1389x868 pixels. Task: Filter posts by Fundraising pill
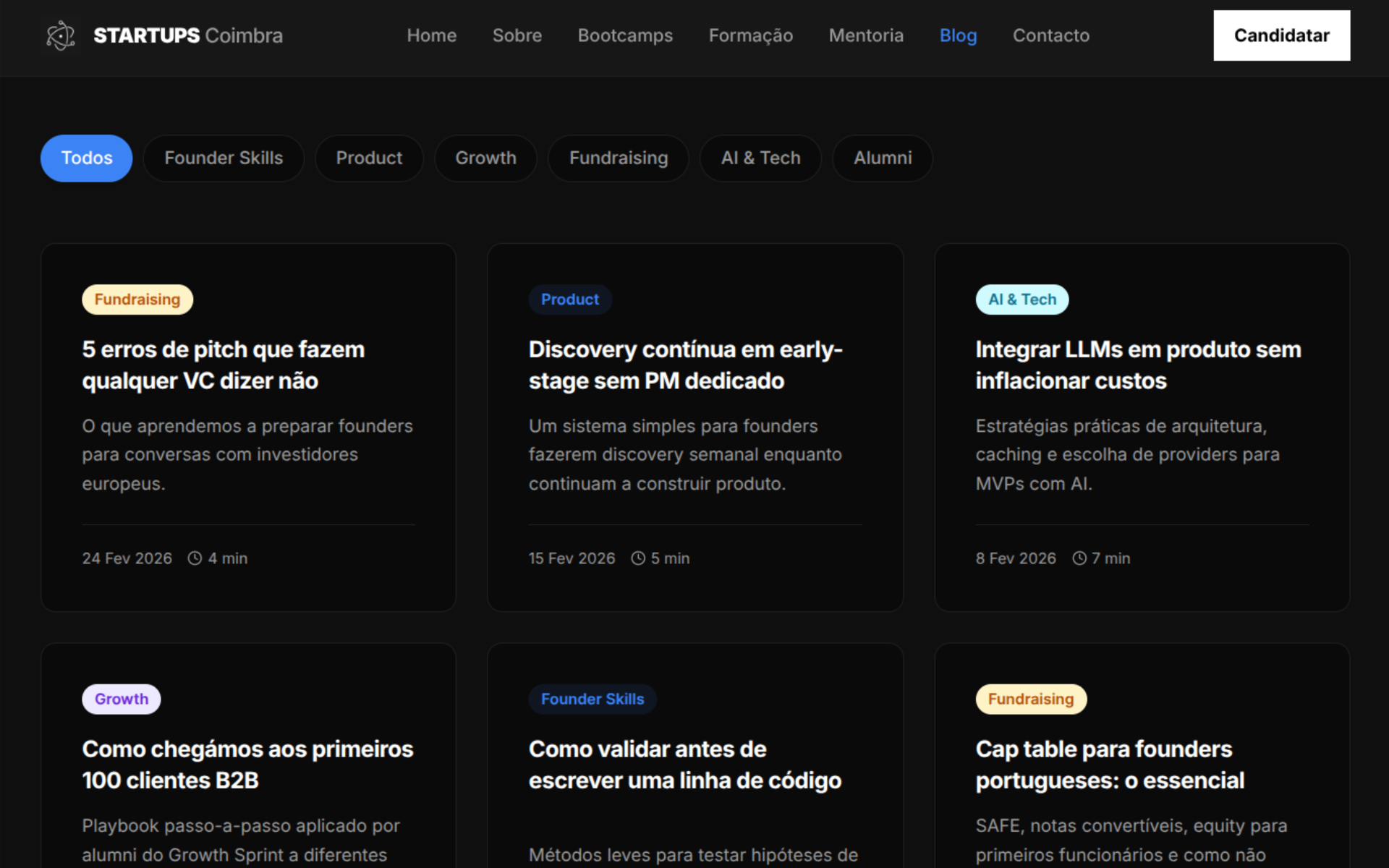(619, 158)
